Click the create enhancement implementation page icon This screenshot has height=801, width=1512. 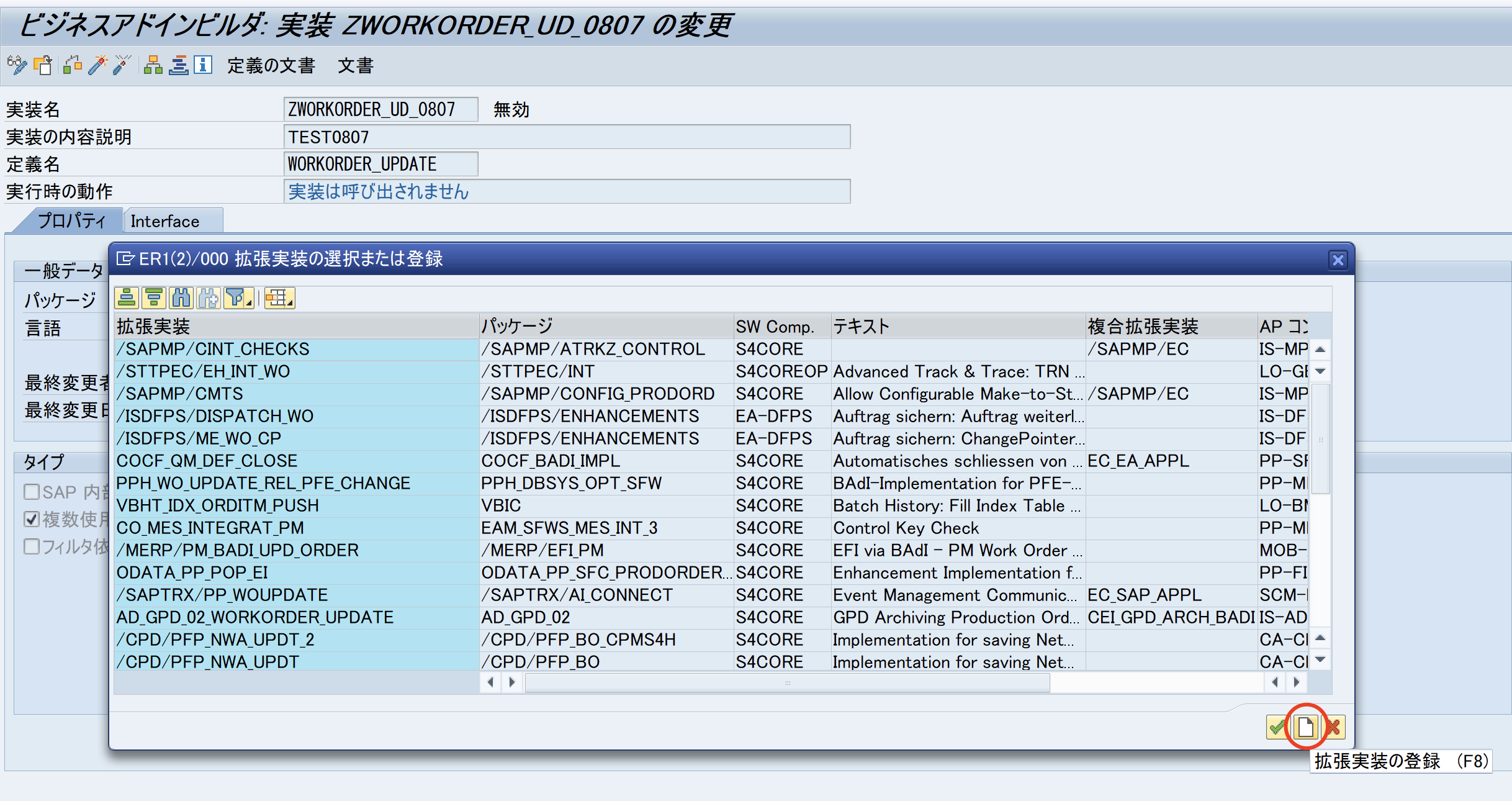tap(1306, 726)
